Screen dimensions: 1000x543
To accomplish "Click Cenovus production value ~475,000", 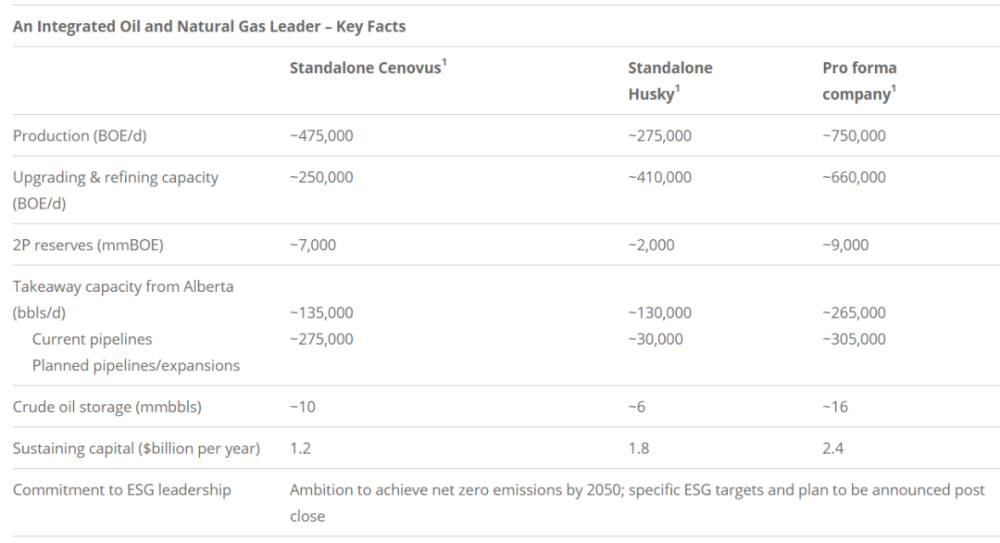I will pyautogui.click(x=321, y=136).
